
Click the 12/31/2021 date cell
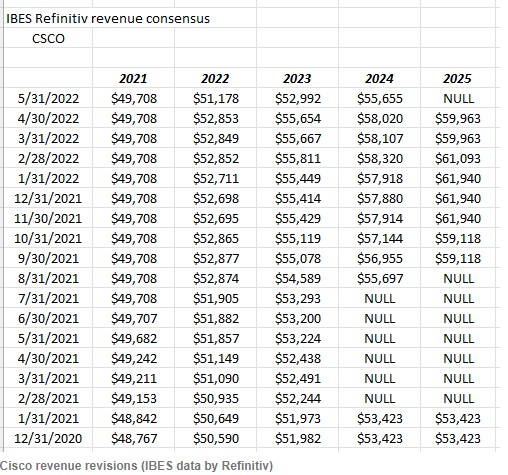[48, 199]
